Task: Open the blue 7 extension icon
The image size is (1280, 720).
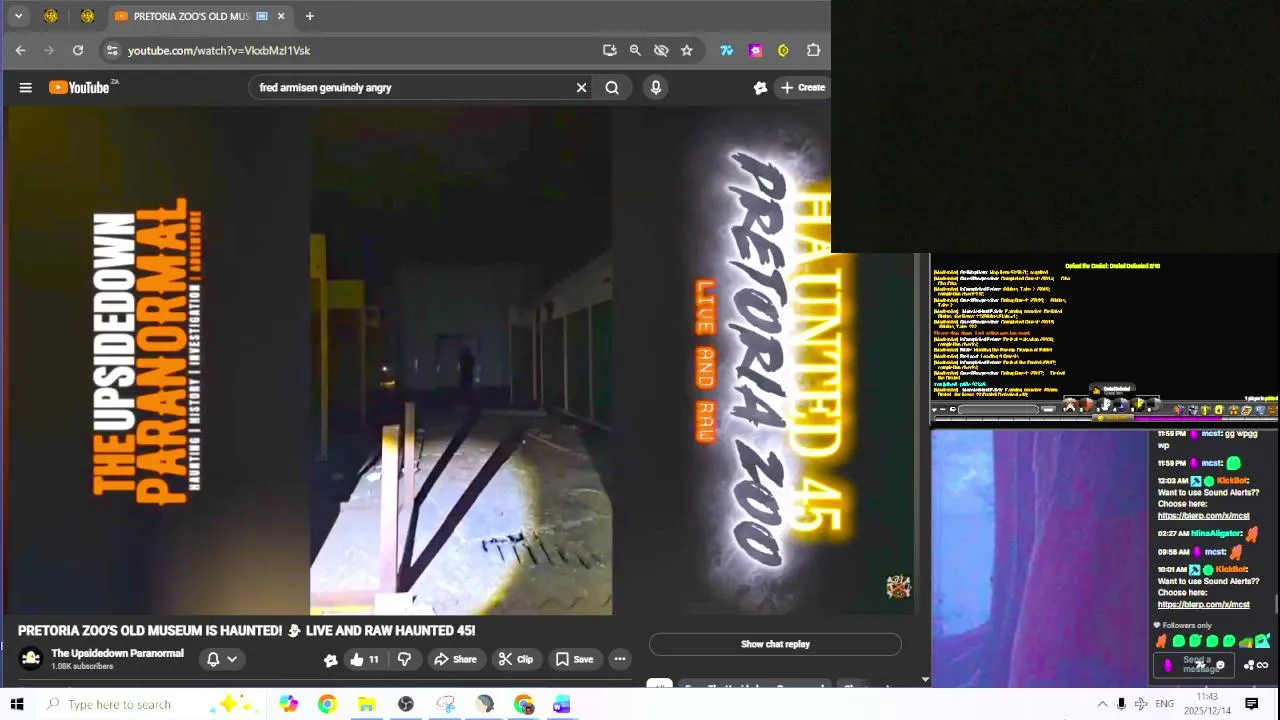Action: click(x=727, y=50)
